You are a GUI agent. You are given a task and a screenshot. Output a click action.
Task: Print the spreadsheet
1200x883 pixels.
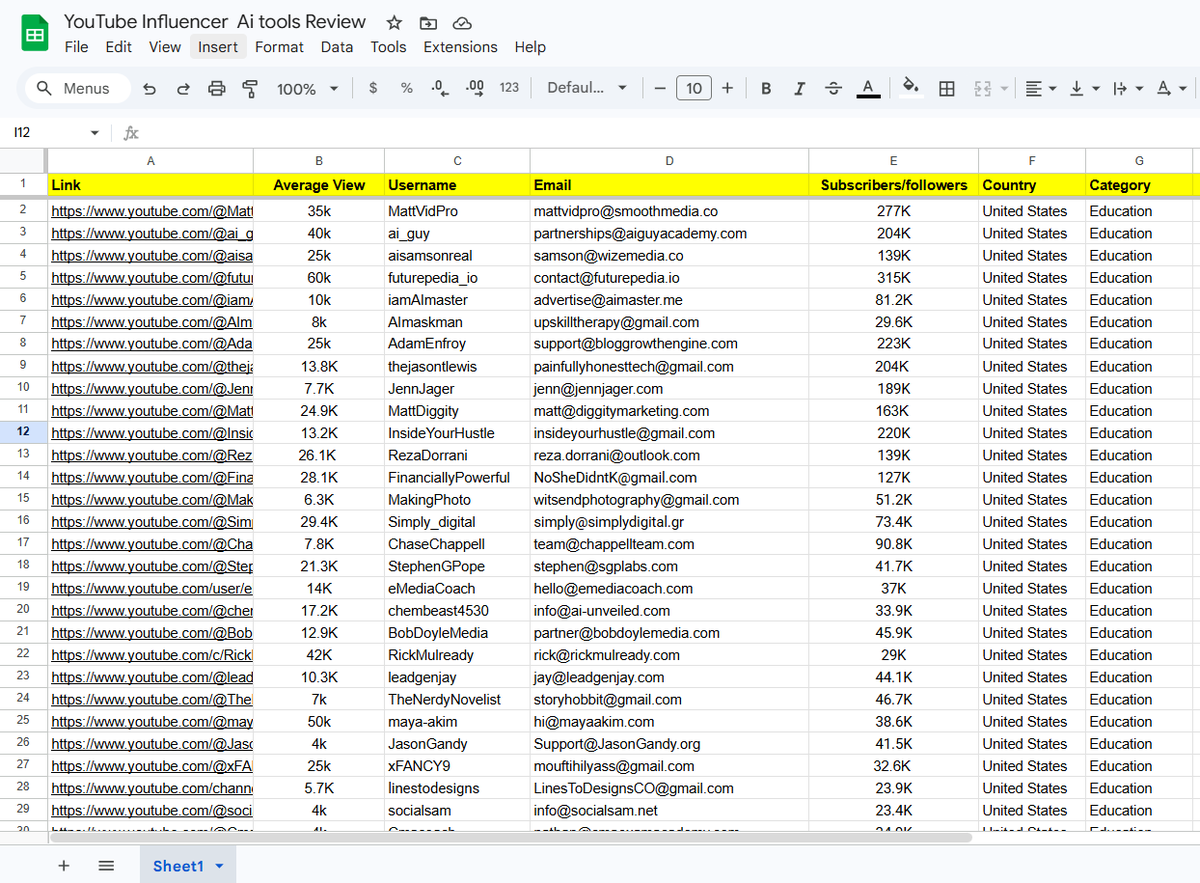point(217,88)
